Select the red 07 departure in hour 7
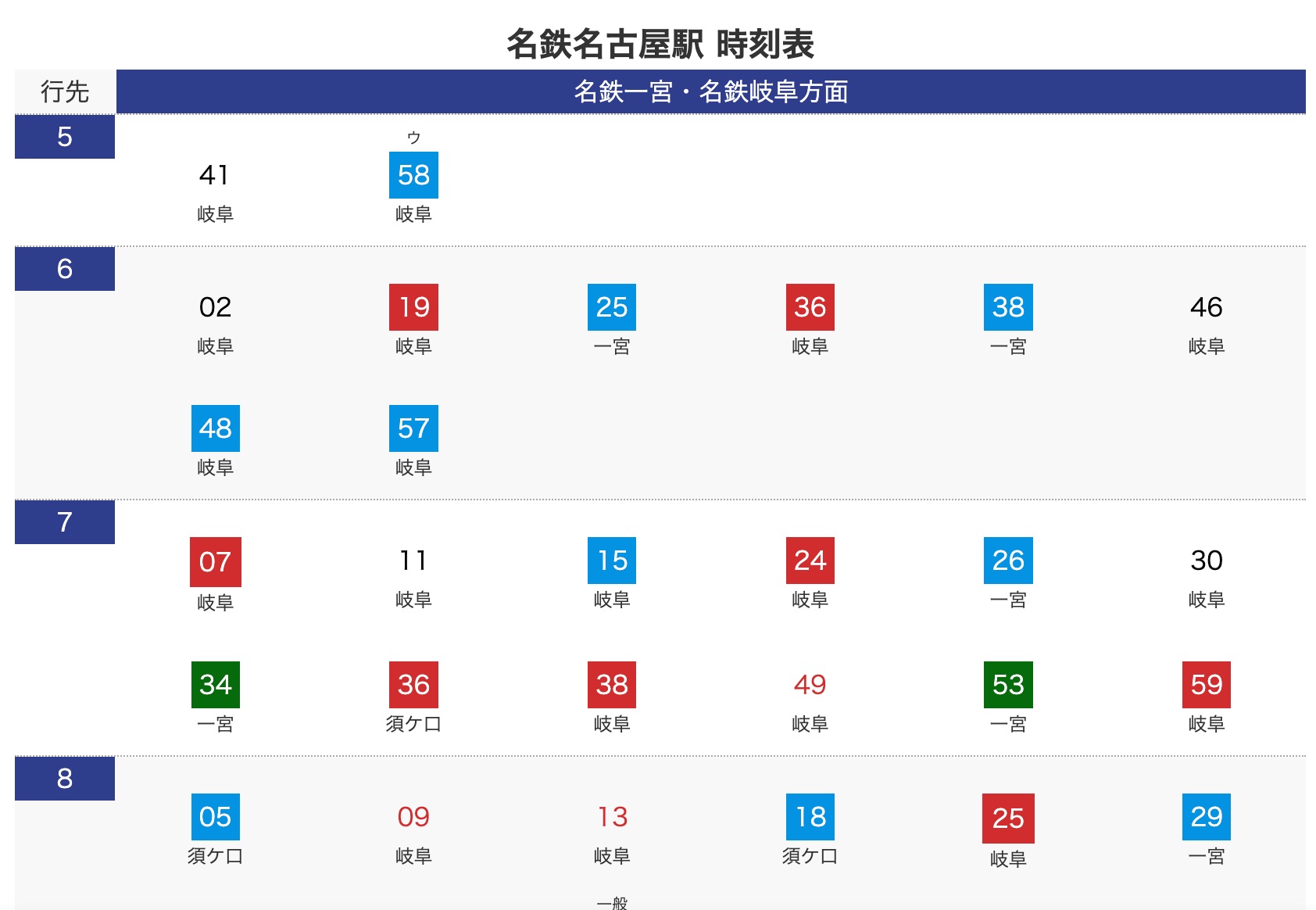 [x=216, y=562]
